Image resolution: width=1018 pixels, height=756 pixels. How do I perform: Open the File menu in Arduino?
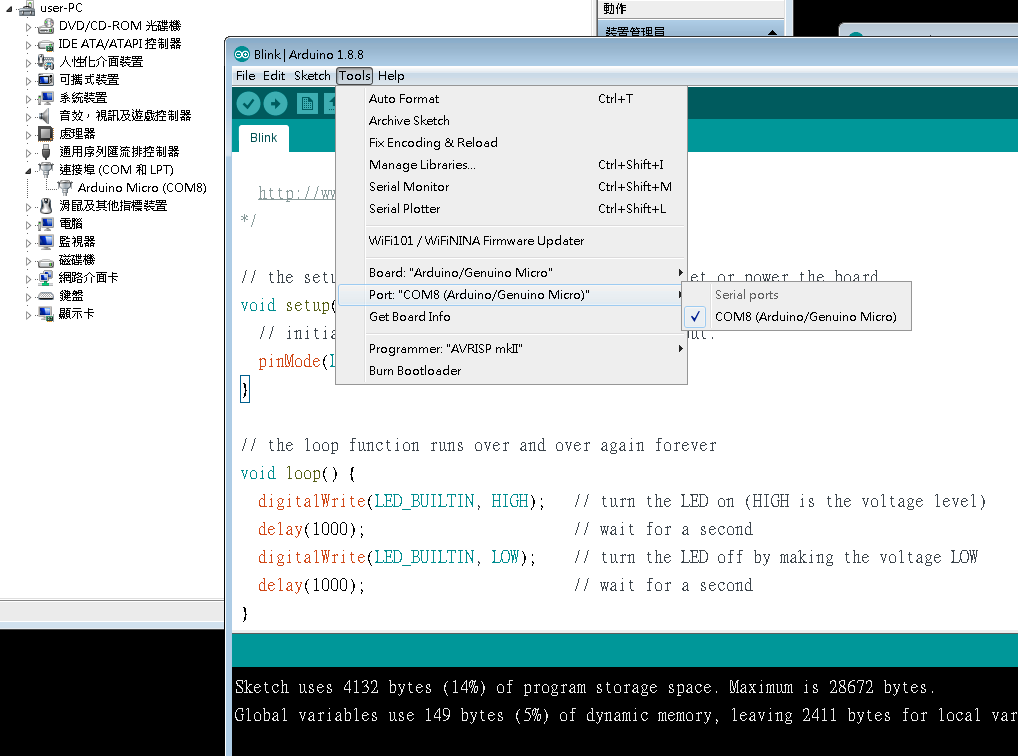click(245, 76)
